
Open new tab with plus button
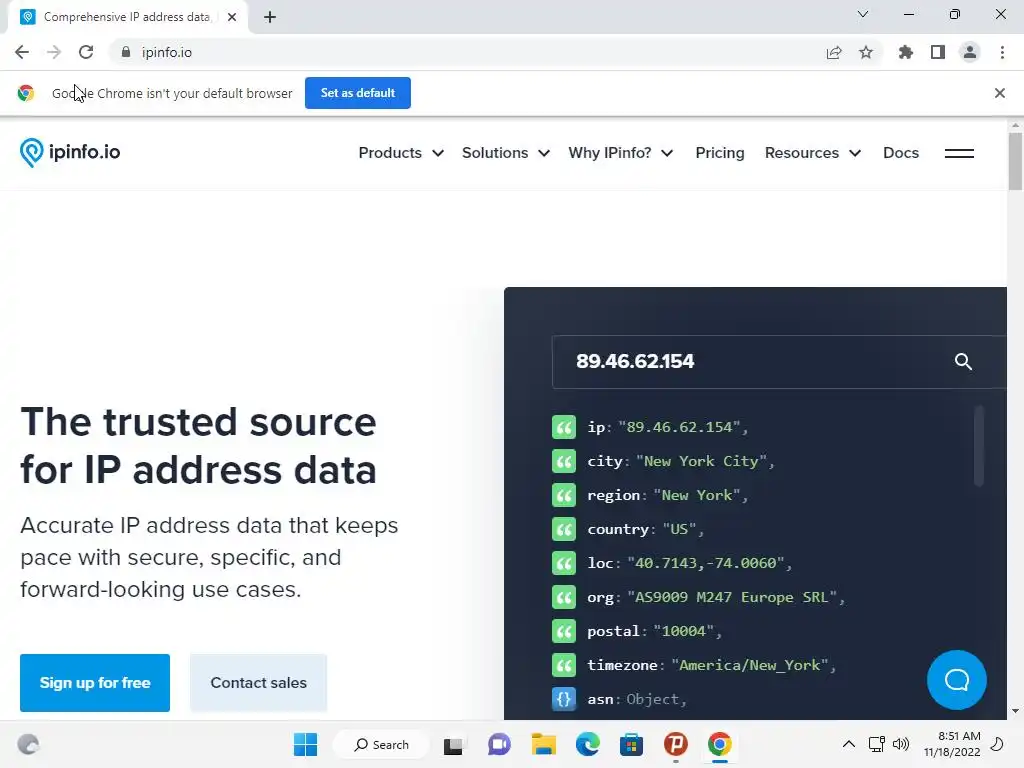tap(270, 17)
